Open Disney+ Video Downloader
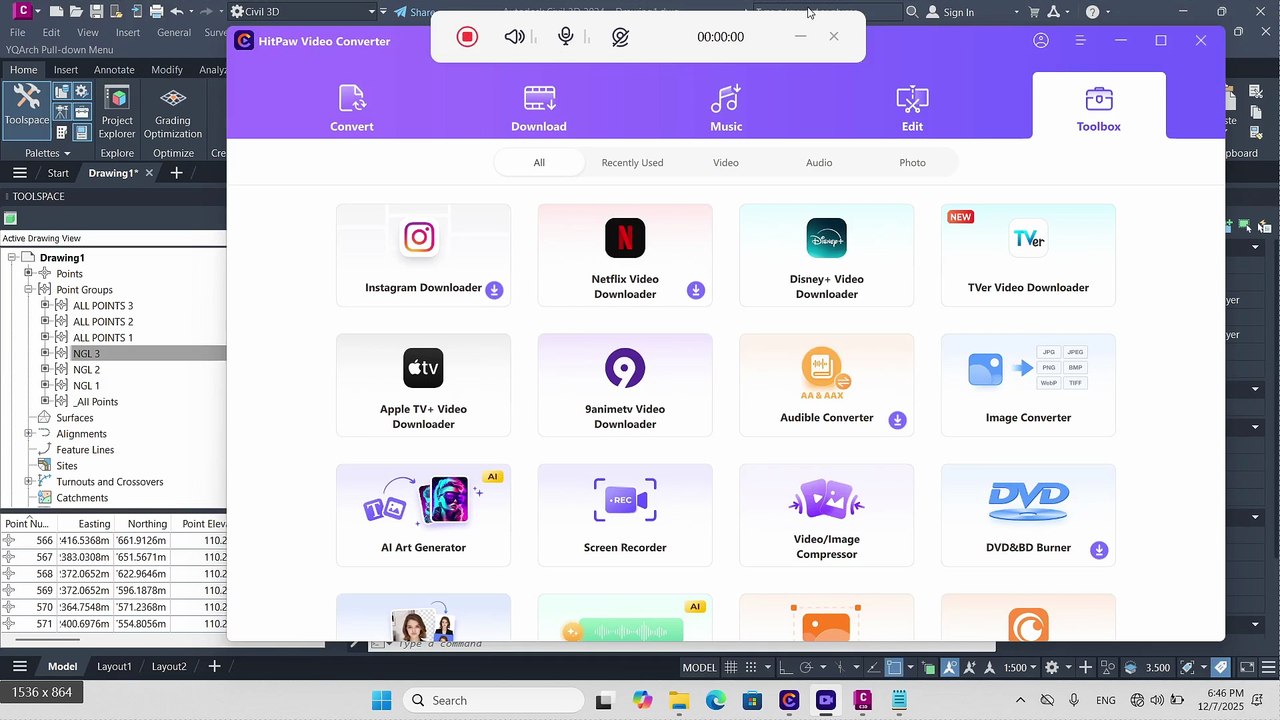Image resolution: width=1280 pixels, height=720 pixels. (x=827, y=255)
